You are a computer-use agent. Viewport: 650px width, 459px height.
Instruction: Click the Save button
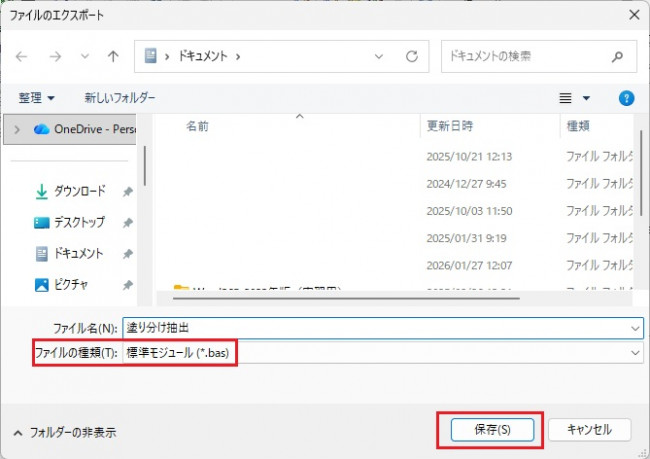click(x=490, y=429)
